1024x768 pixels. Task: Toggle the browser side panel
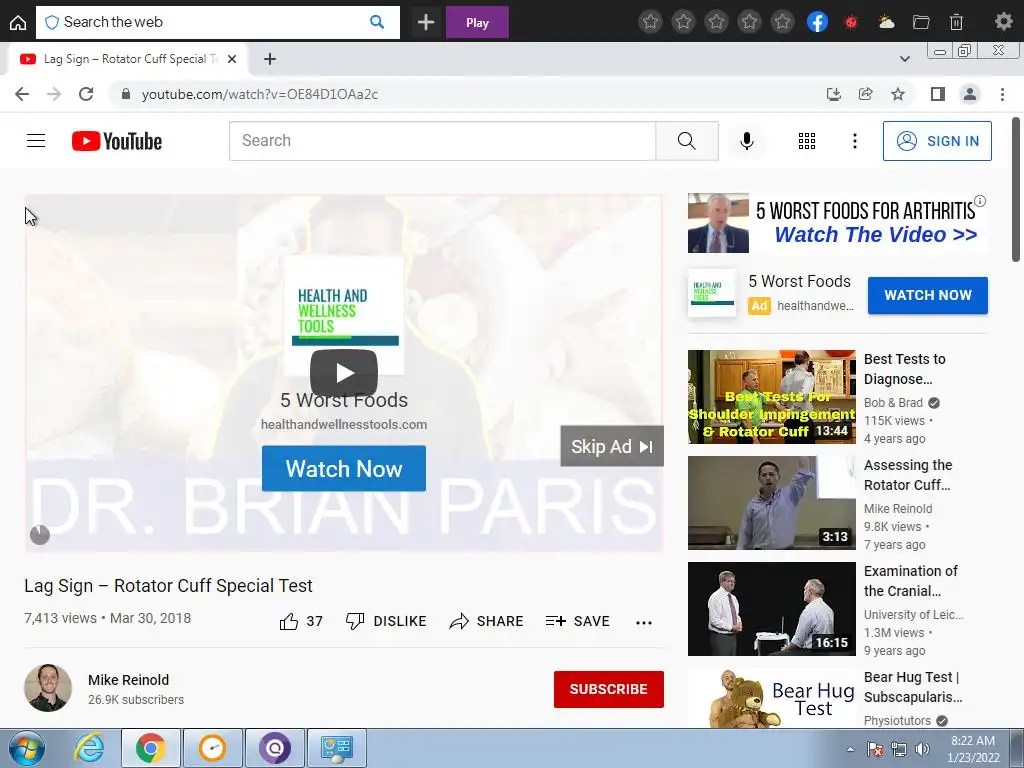pos(938,94)
